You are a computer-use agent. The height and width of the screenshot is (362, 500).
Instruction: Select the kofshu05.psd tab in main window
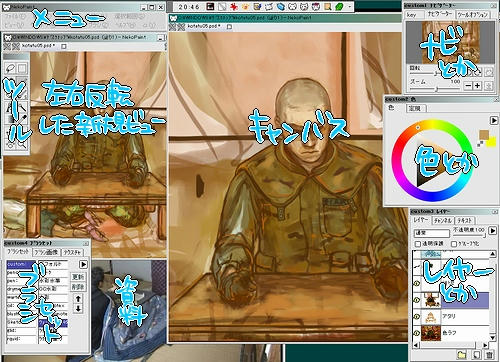coord(204,26)
